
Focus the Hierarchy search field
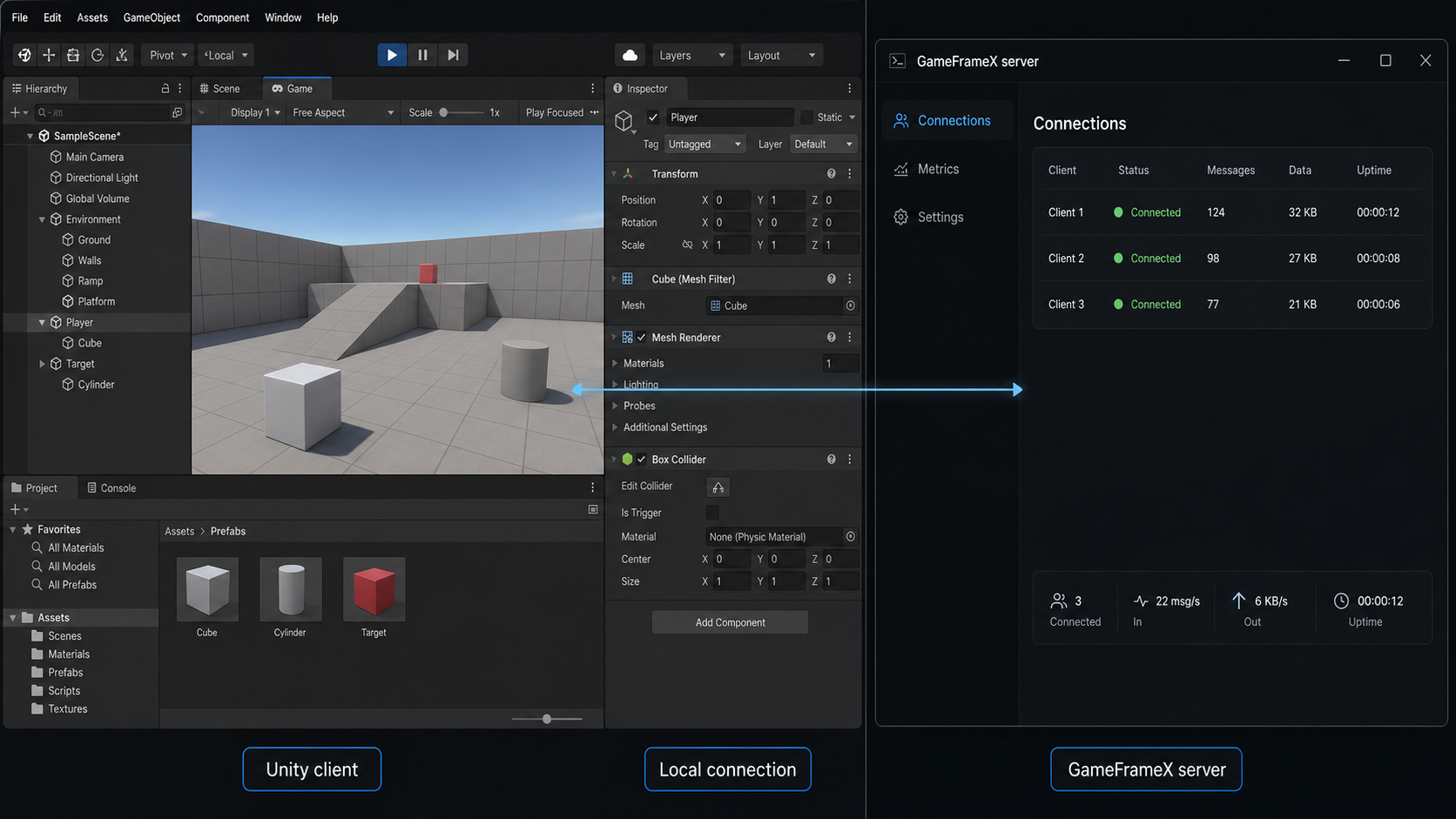pyautogui.click(x=102, y=112)
